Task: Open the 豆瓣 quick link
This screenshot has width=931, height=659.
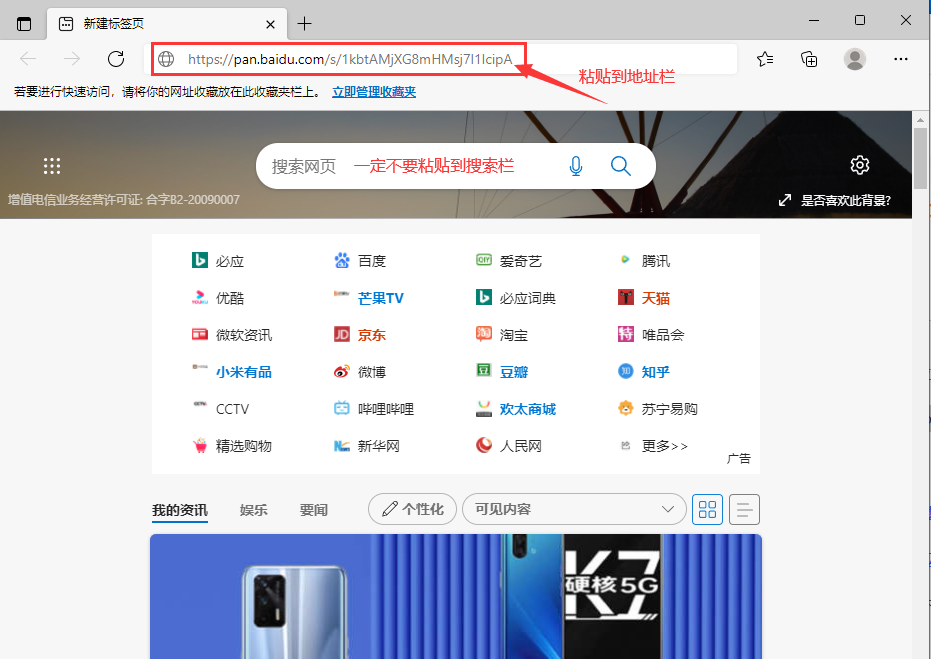Action: tap(502, 372)
